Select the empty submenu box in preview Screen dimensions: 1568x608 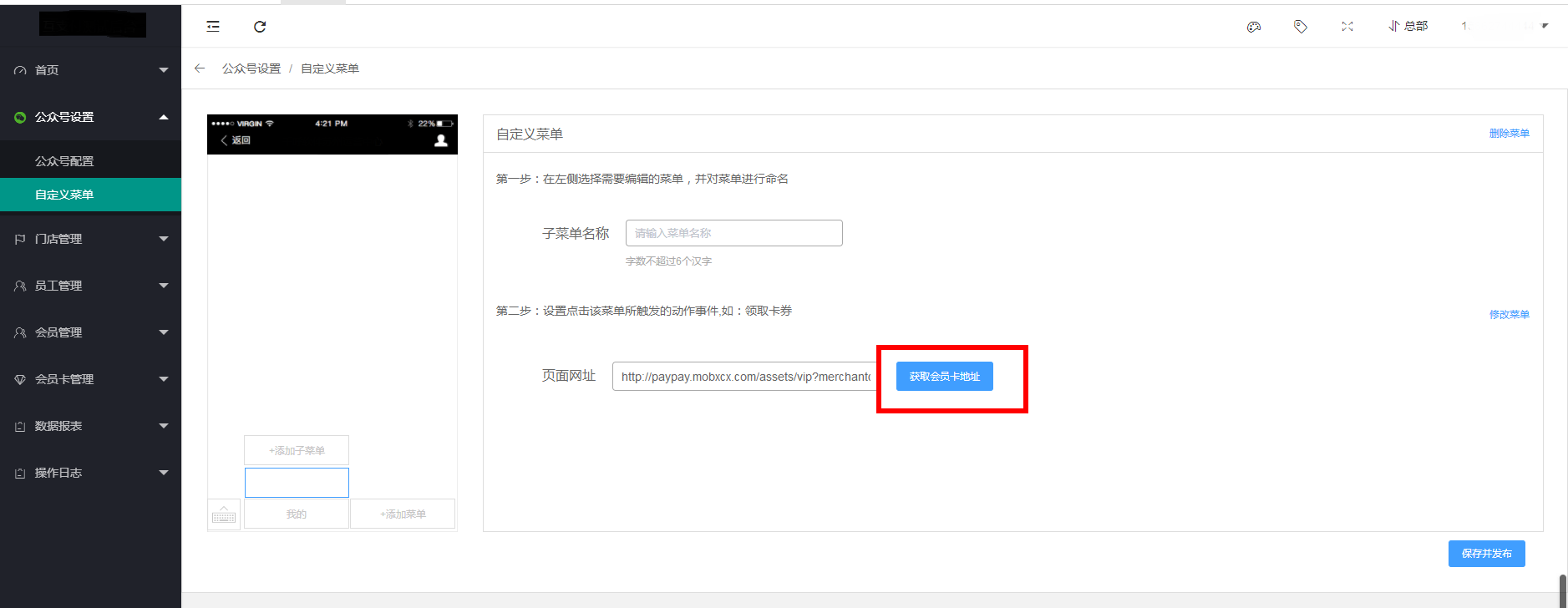tap(297, 483)
